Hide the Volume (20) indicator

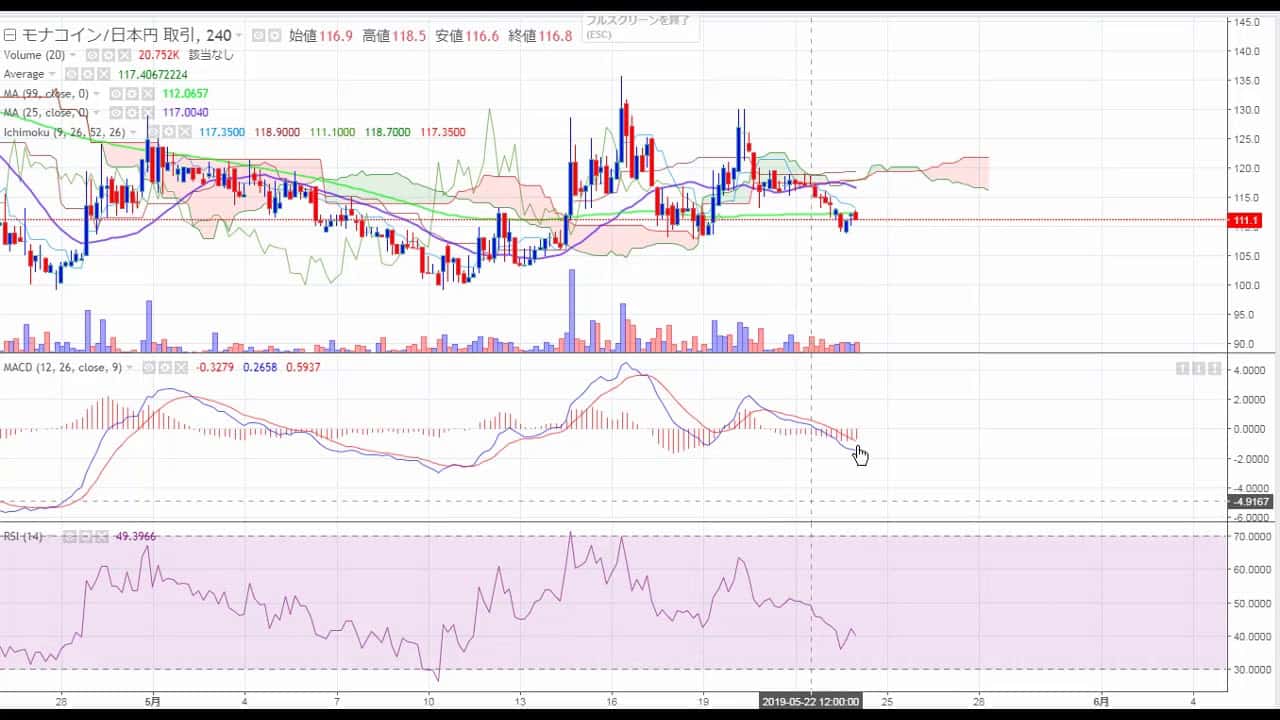coord(92,55)
